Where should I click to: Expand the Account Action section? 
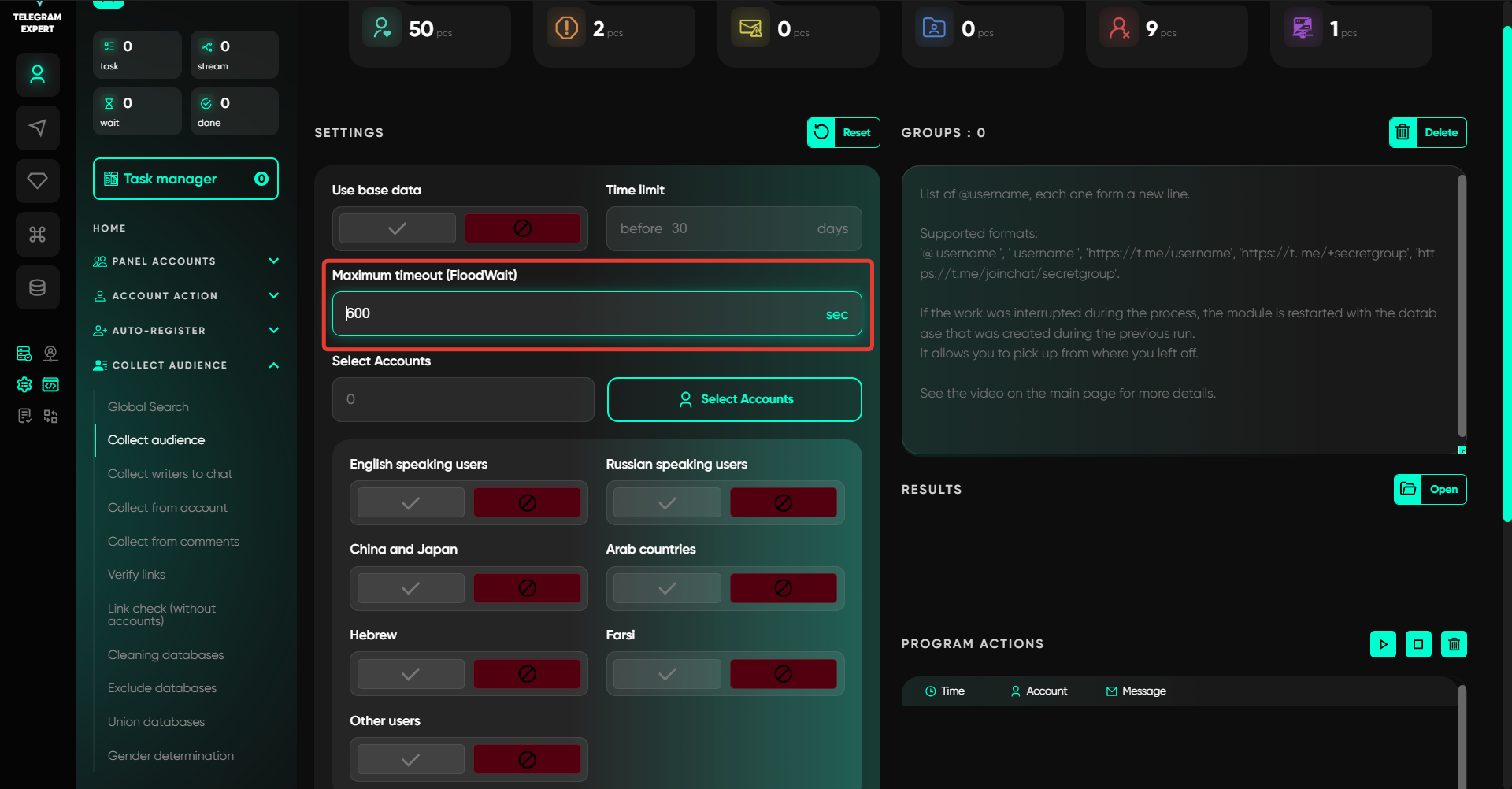coord(273,296)
